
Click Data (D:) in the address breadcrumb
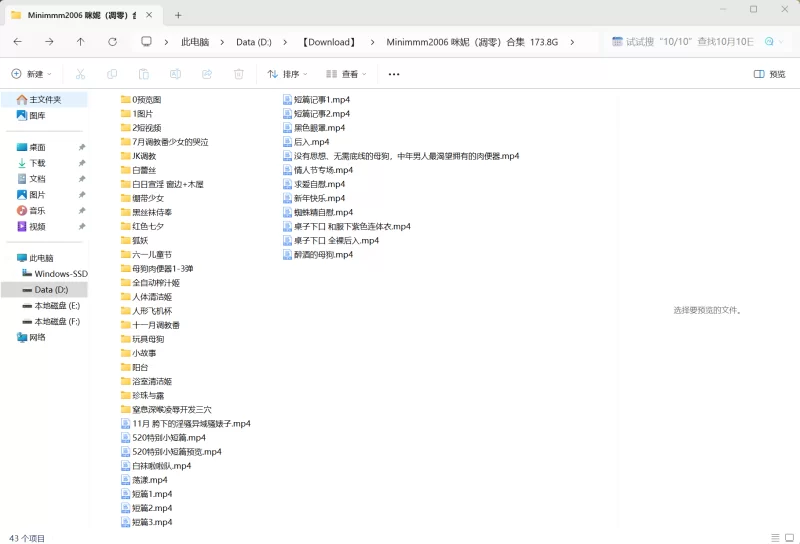pos(253,42)
